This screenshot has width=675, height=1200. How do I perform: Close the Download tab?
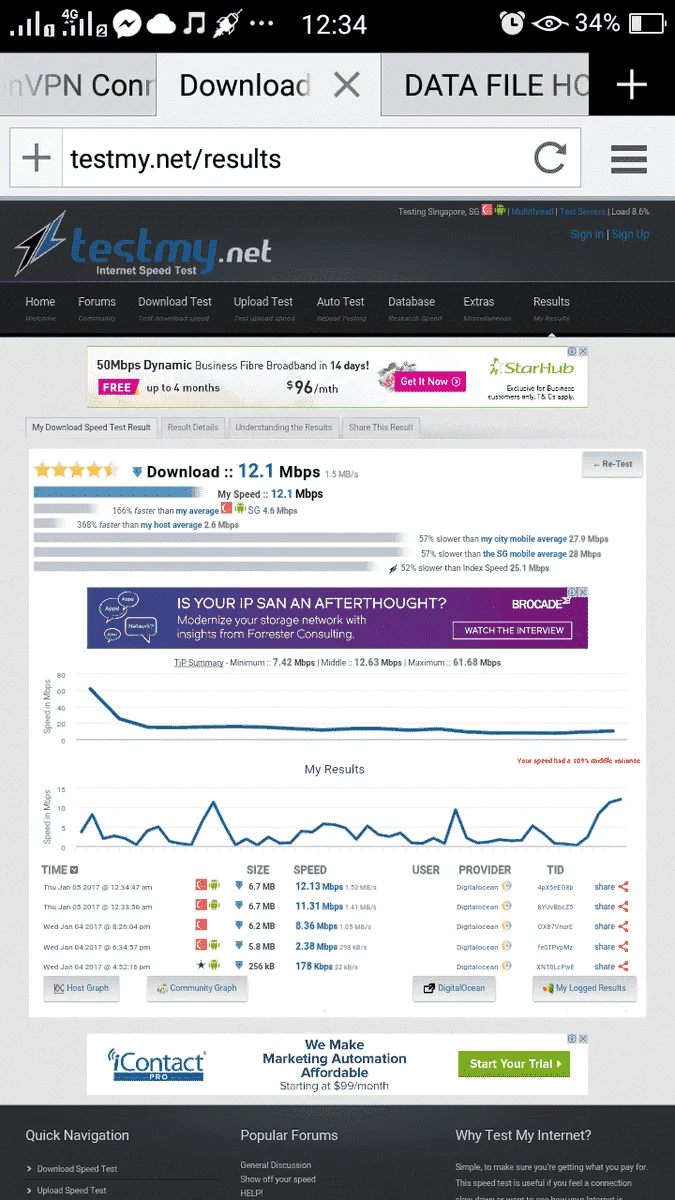tap(346, 85)
